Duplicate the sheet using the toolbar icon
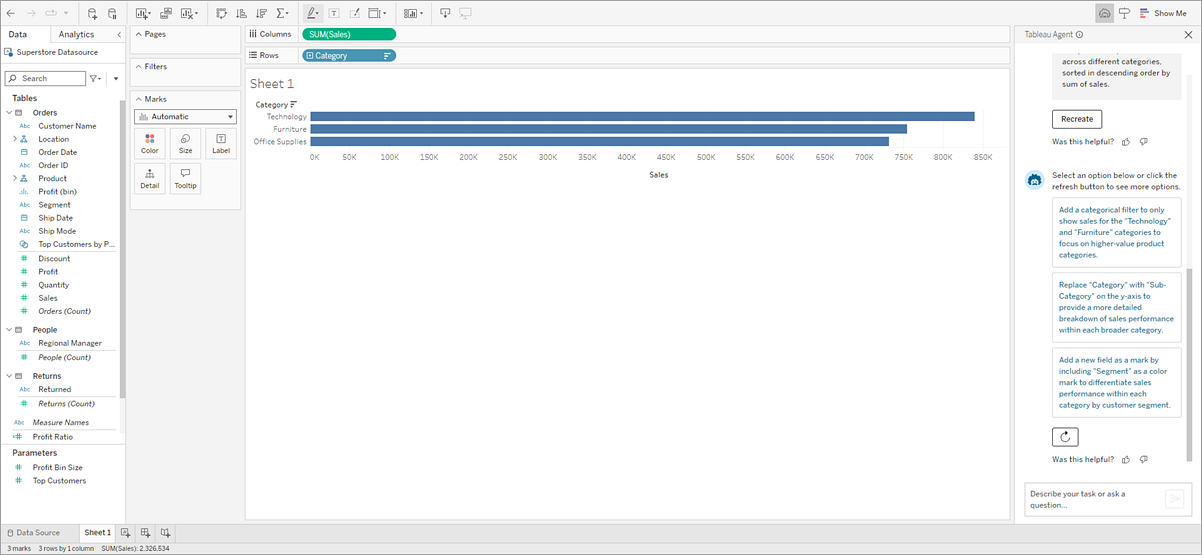The image size is (1202, 555). (x=165, y=13)
